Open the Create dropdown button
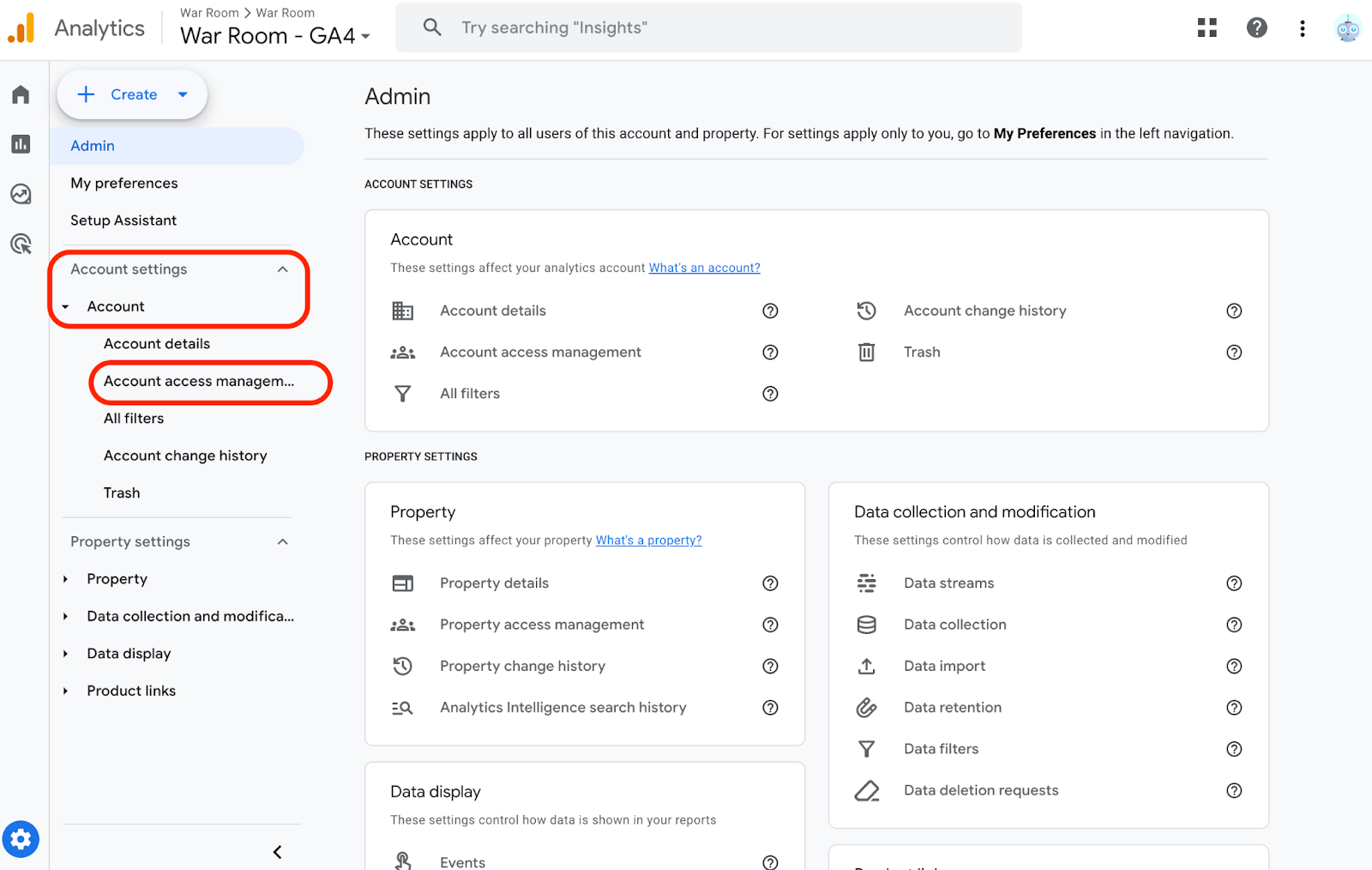The width and height of the screenshot is (1372, 870). coord(132,94)
